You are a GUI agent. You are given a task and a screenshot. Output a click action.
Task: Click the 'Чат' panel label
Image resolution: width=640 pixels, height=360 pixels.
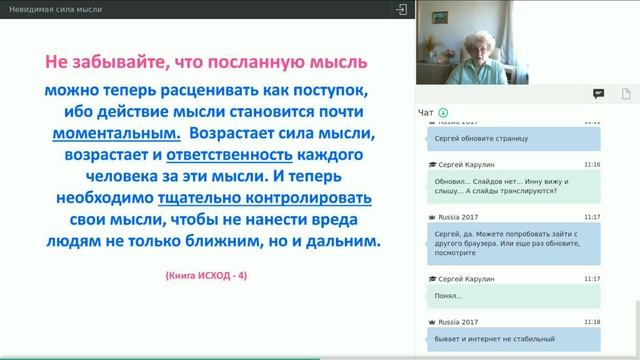pos(425,113)
